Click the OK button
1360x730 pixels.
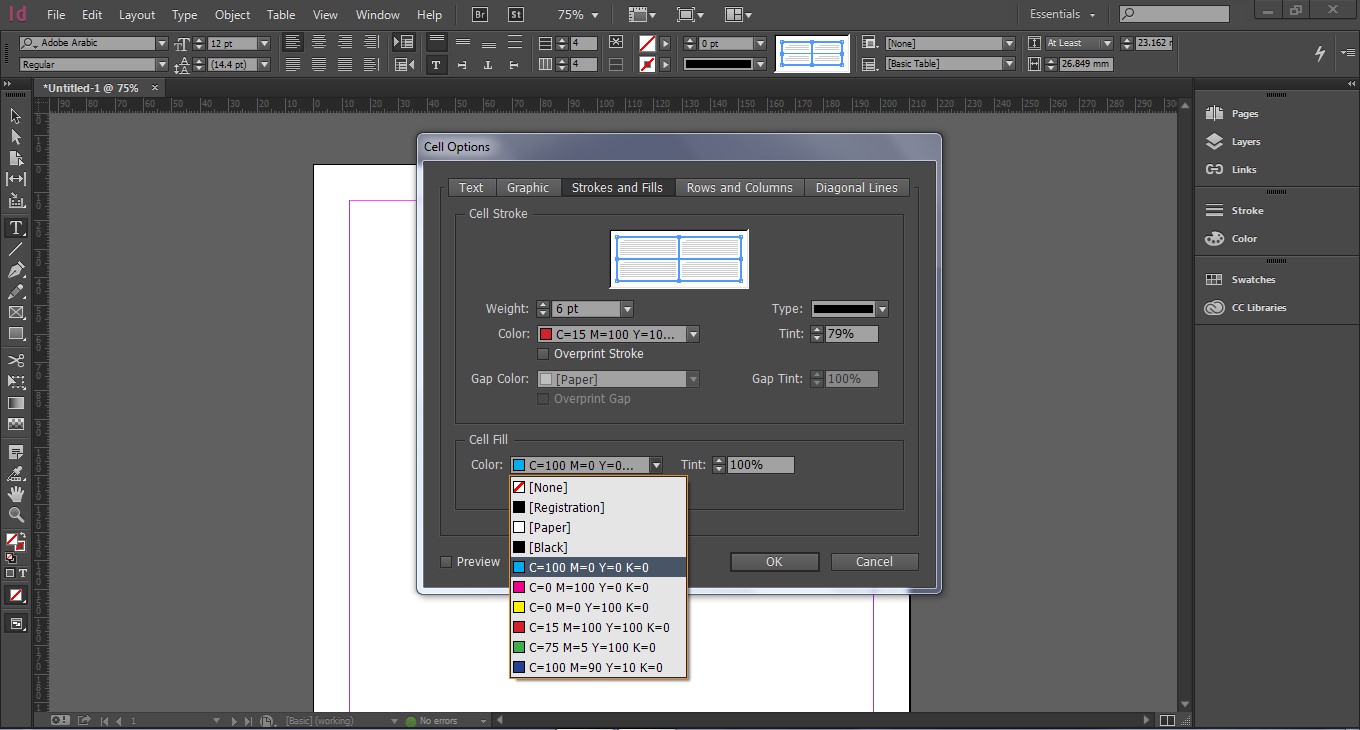774,562
